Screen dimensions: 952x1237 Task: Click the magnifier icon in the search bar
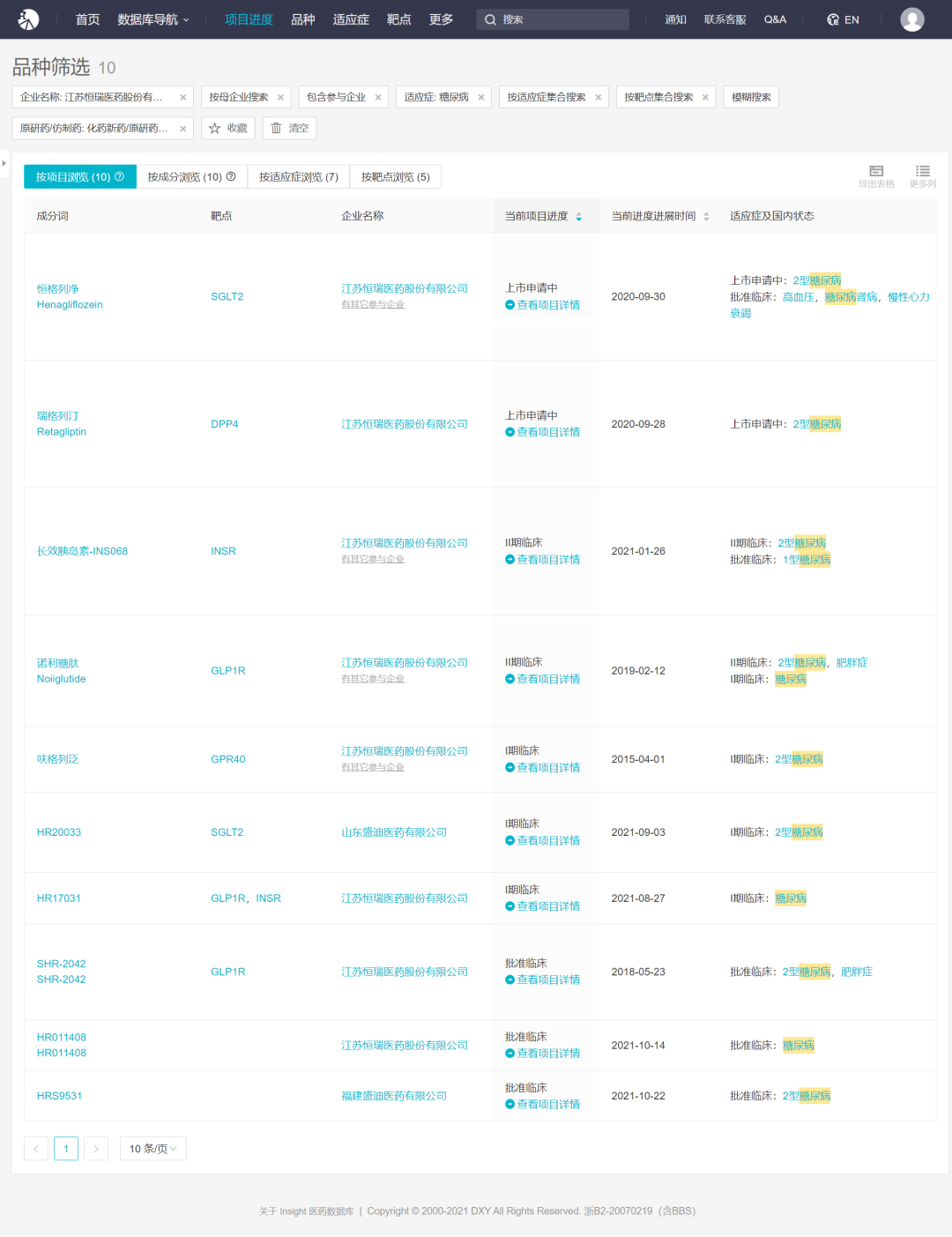(490, 19)
